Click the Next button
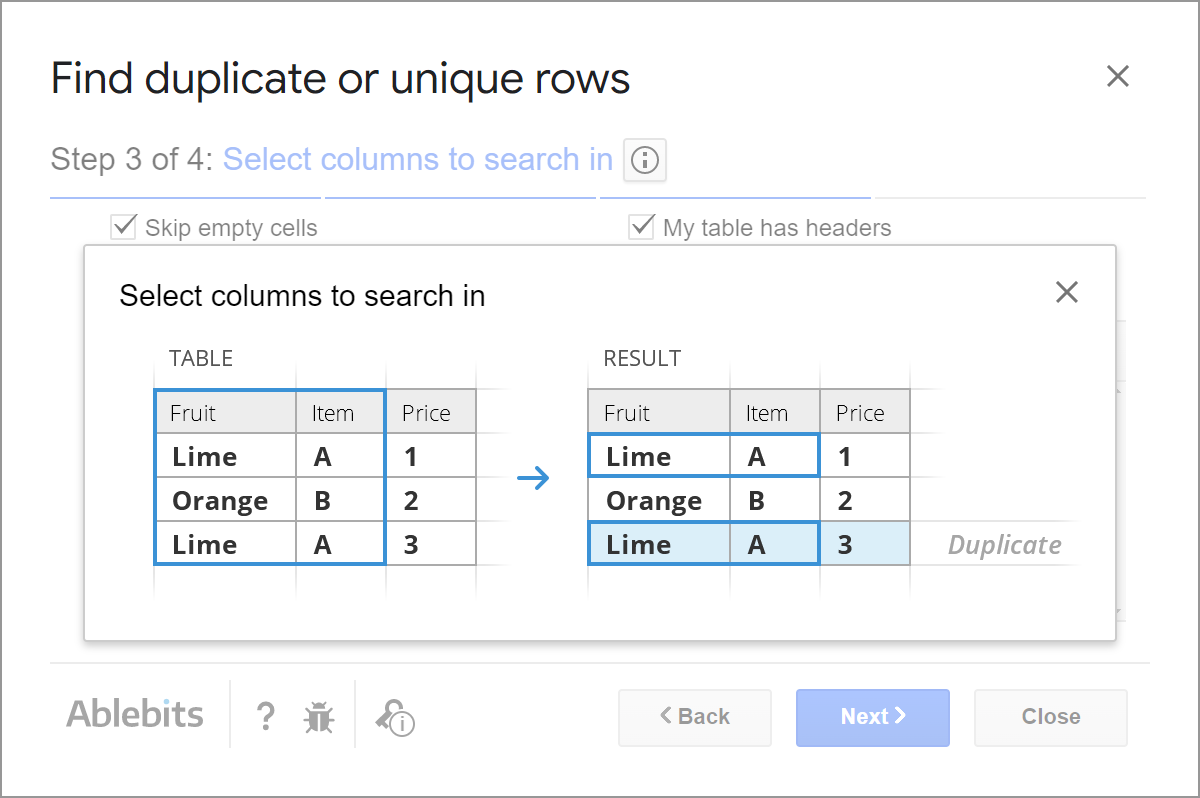Screen dimensions: 1200x798 (872, 717)
